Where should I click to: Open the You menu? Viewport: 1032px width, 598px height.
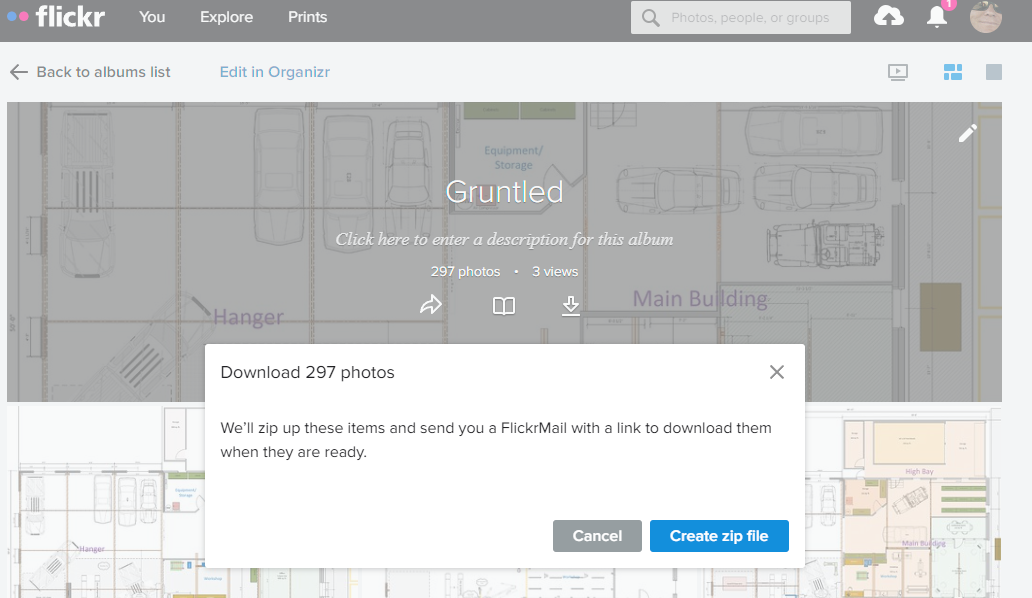(152, 17)
